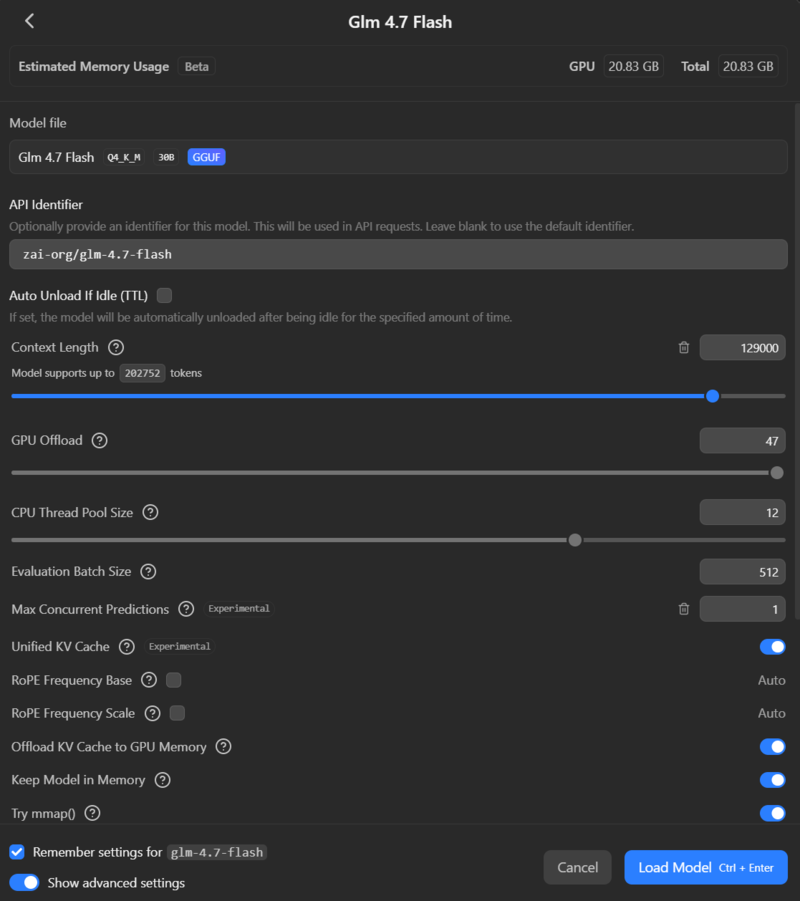
Task: Click the back arrow icon
Action: point(29,21)
